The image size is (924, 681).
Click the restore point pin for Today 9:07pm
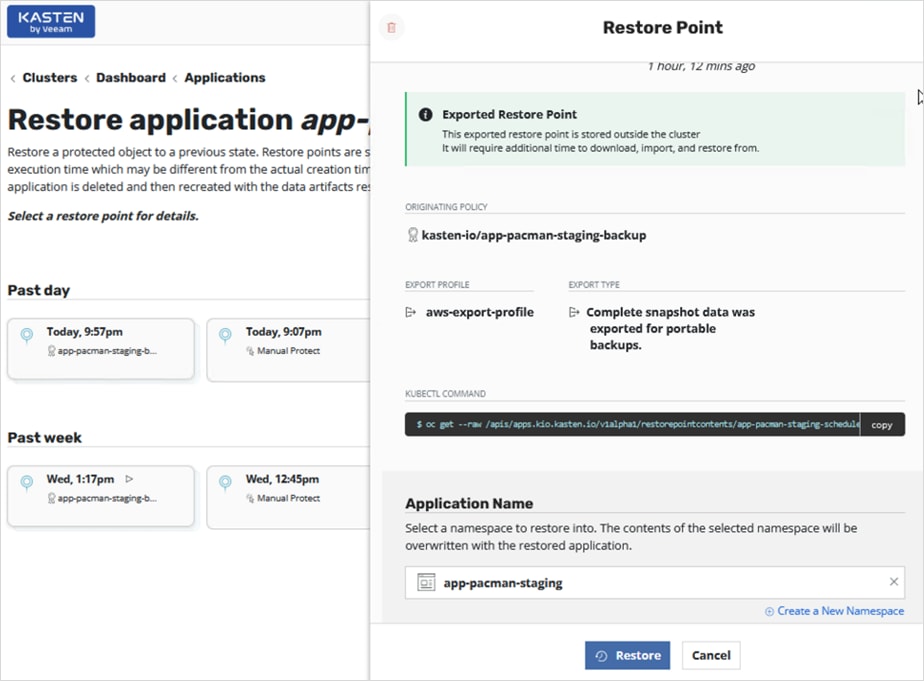225,336
